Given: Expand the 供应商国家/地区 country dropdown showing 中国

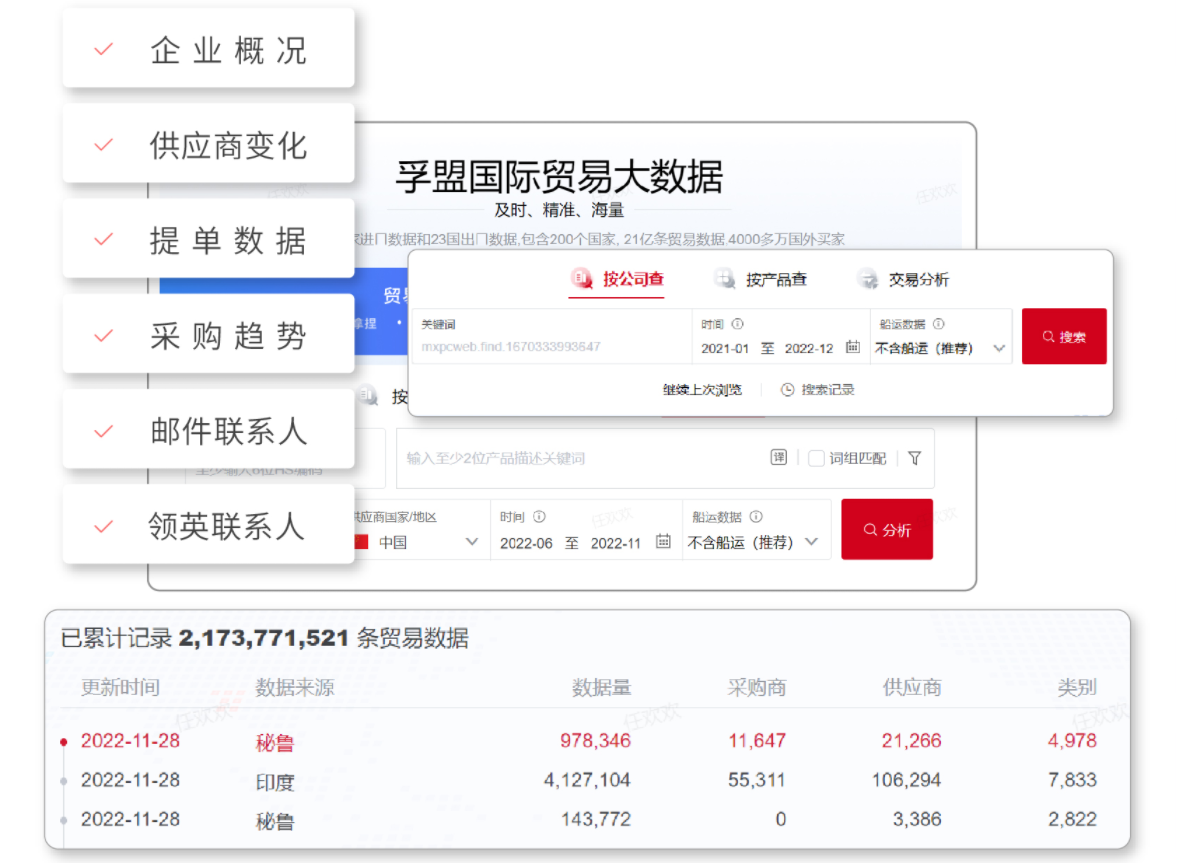Looking at the screenshot, I should click(471, 543).
